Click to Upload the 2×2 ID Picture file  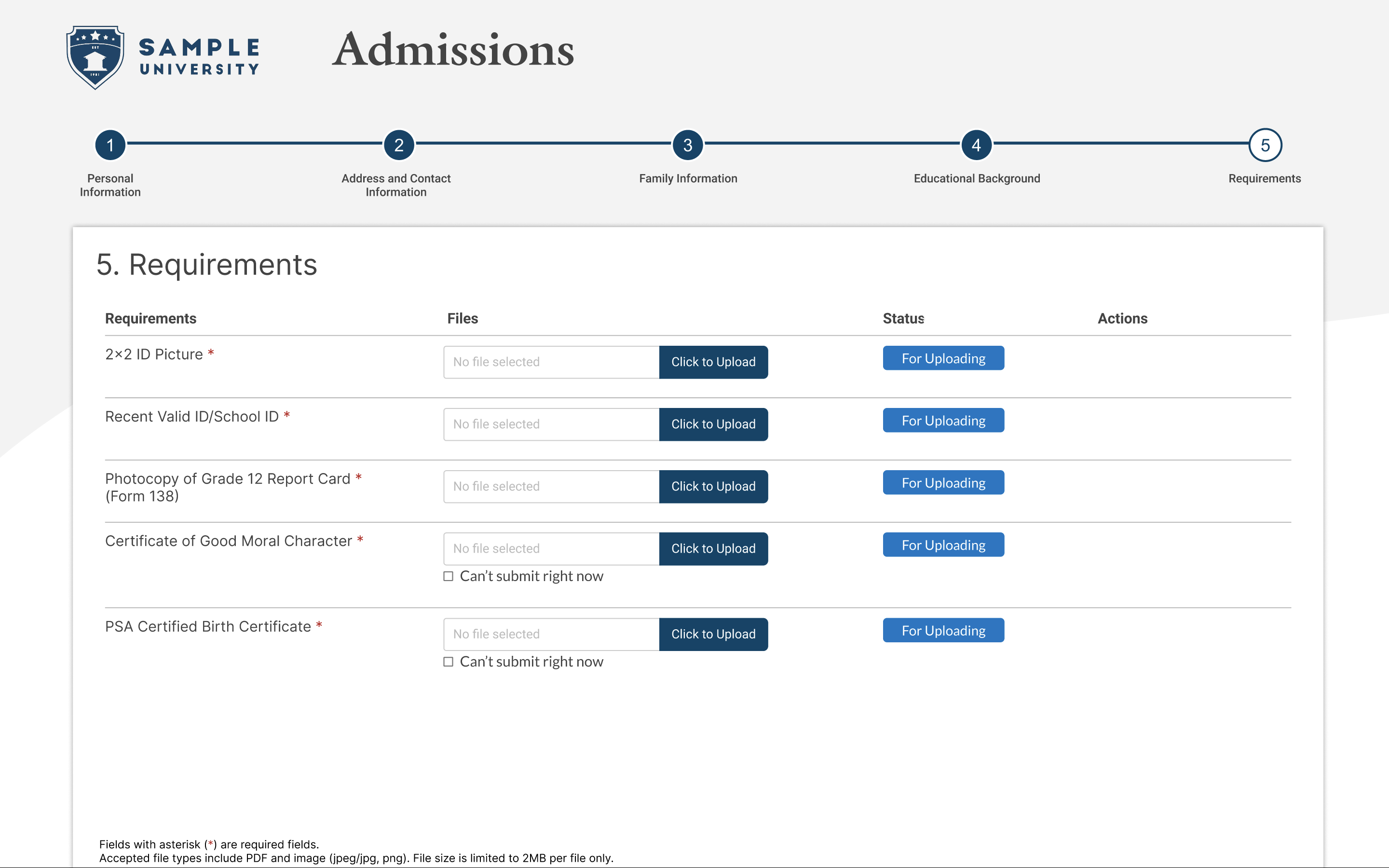[713, 362]
